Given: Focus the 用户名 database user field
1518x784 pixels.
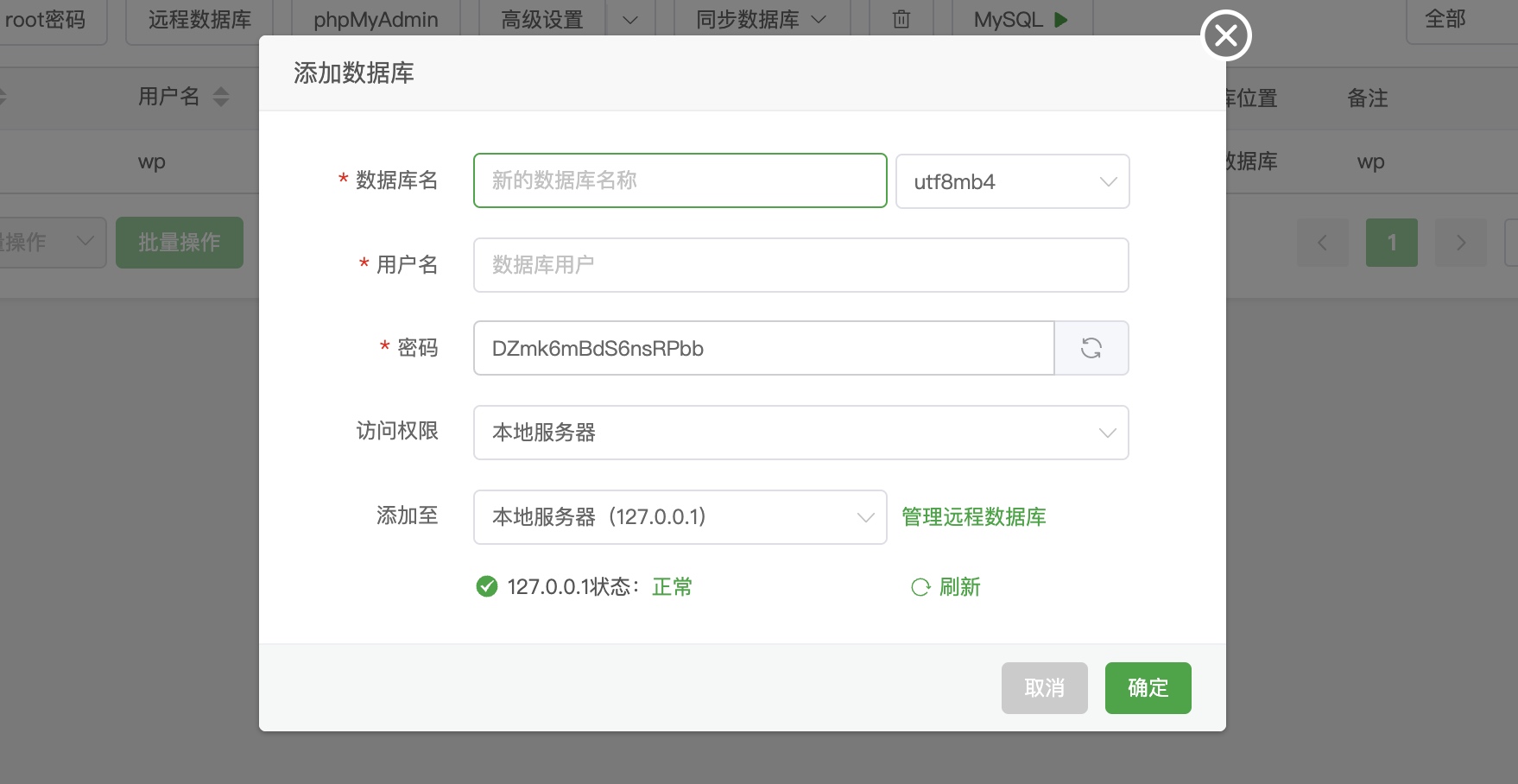Looking at the screenshot, I should tap(801, 265).
